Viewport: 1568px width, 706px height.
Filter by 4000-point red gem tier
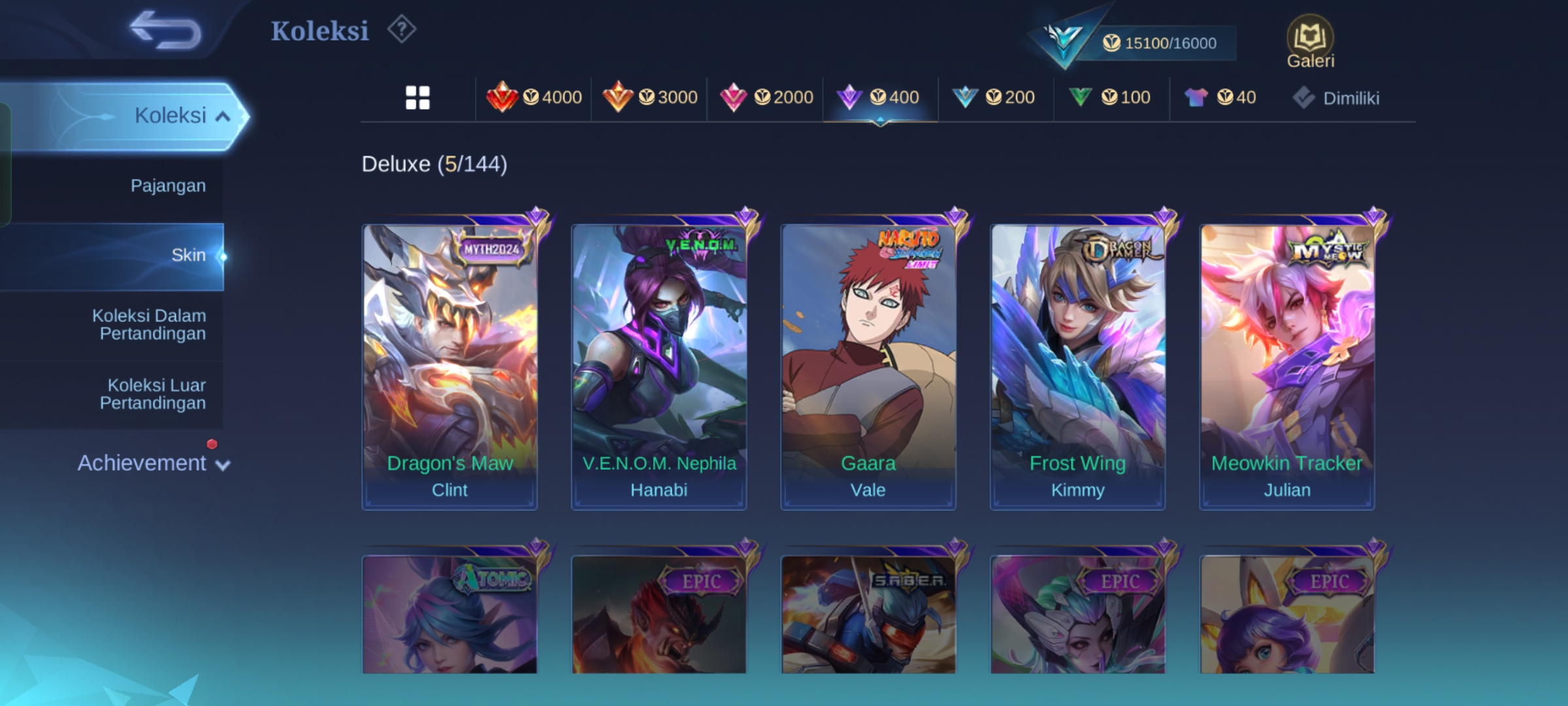click(534, 97)
